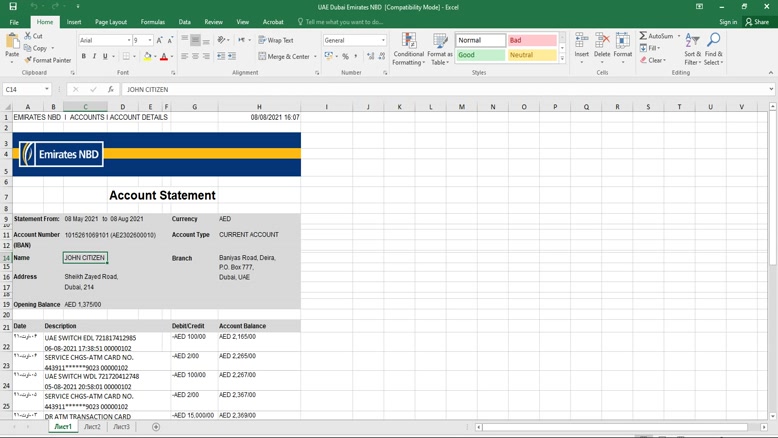This screenshot has width=778, height=438.
Task: Open the Clear dropdown
Action: click(x=653, y=60)
